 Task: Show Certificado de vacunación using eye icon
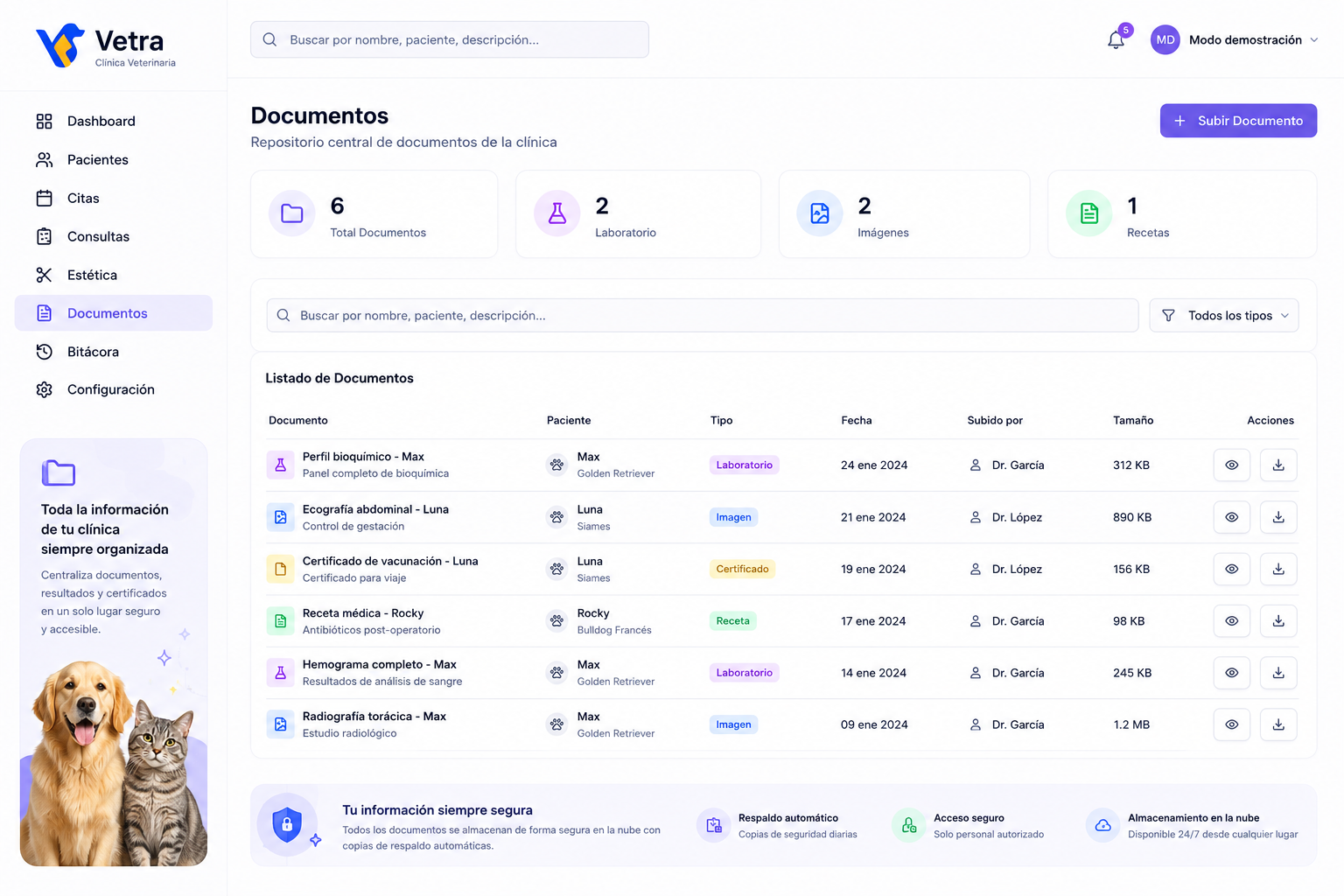(1231, 570)
